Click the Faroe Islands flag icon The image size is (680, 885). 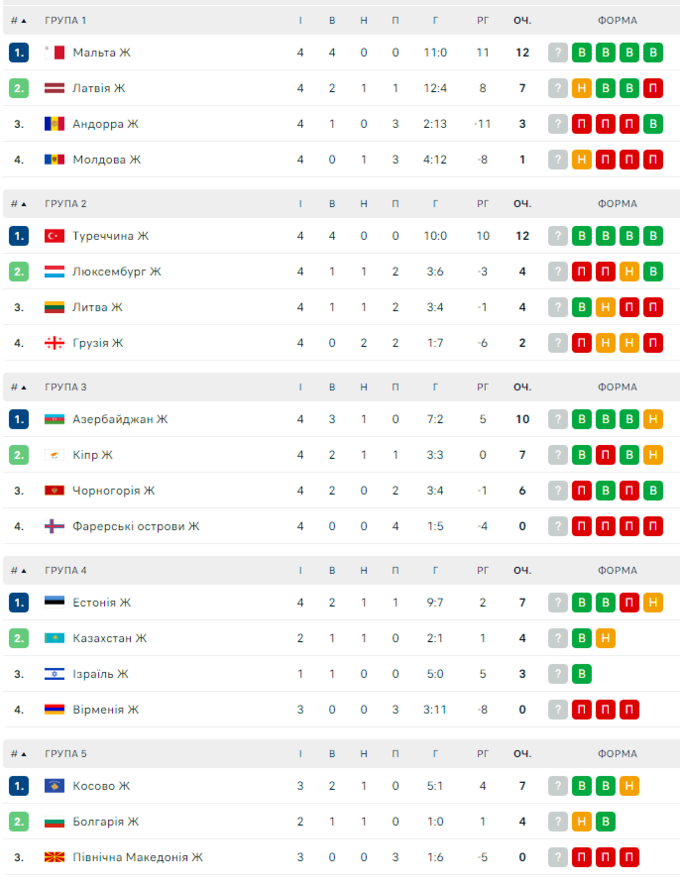pyautogui.click(x=54, y=526)
